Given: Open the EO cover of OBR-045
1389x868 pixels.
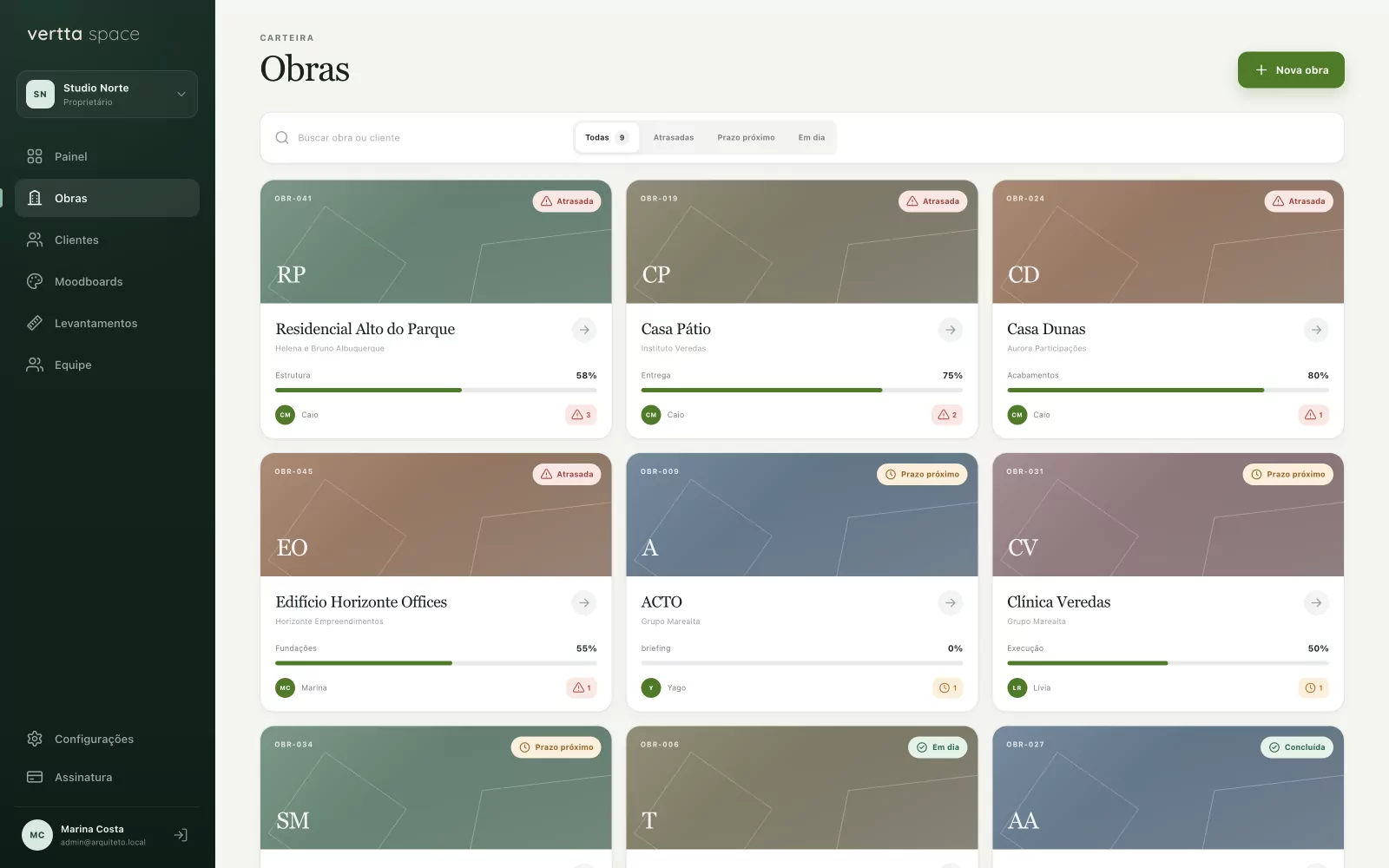Looking at the screenshot, I should (436, 515).
